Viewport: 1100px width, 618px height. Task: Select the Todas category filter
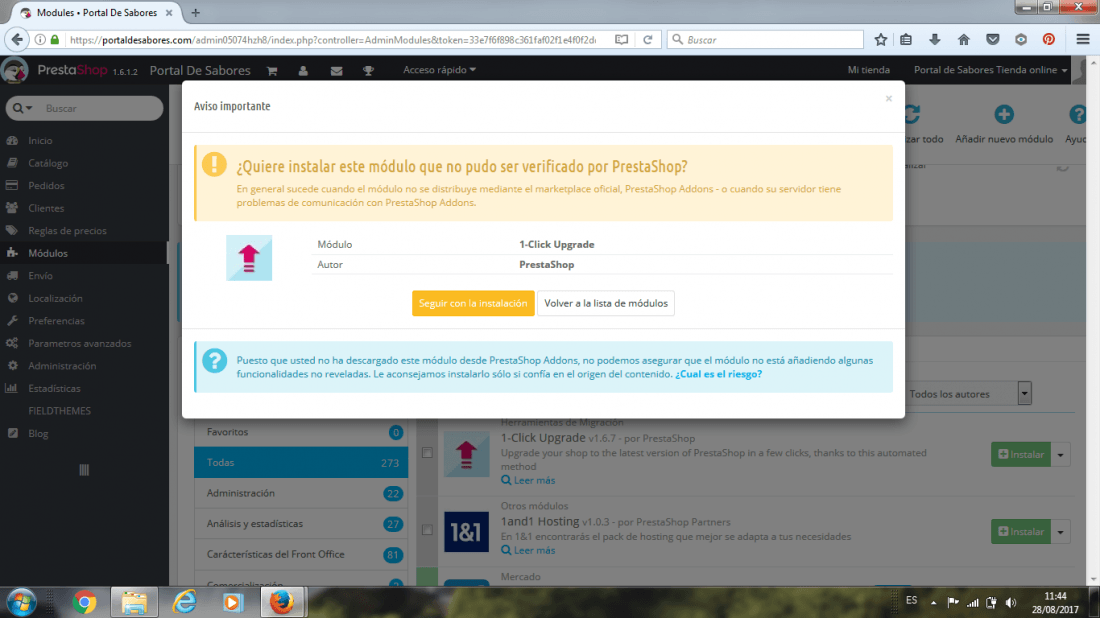301,462
